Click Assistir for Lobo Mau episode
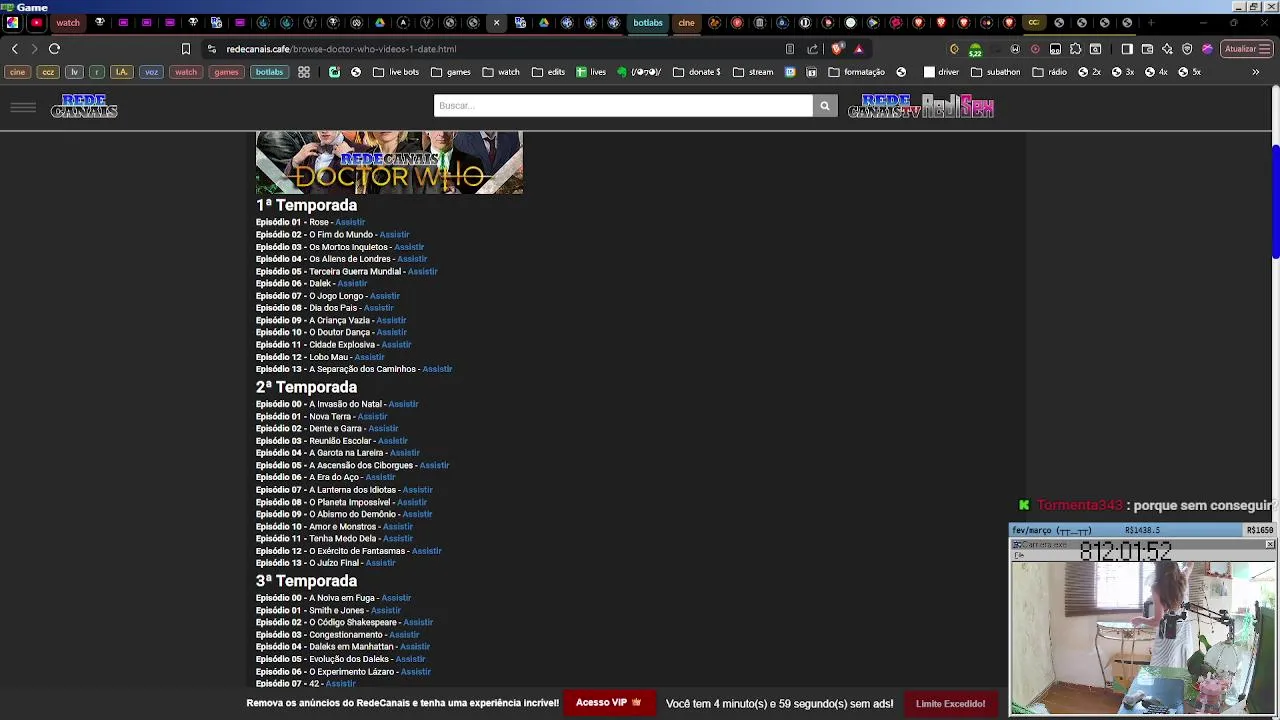Screen dimensions: 1280x720 pyautogui.click(x=369, y=357)
